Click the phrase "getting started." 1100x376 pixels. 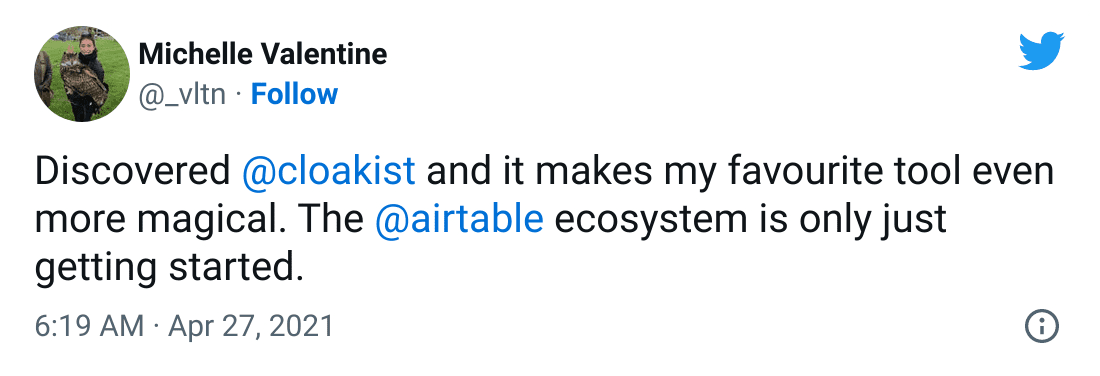click(169, 268)
